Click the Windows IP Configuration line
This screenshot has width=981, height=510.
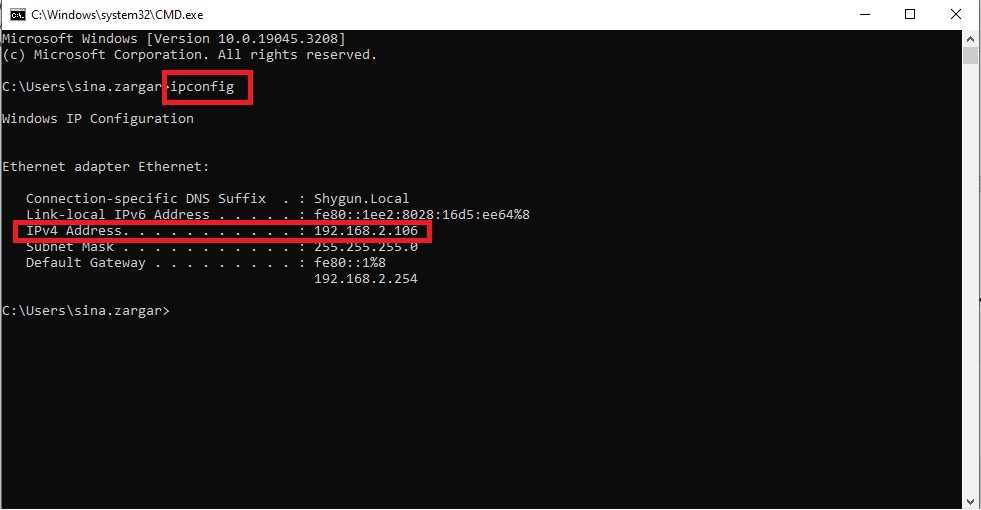pyautogui.click(x=98, y=118)
